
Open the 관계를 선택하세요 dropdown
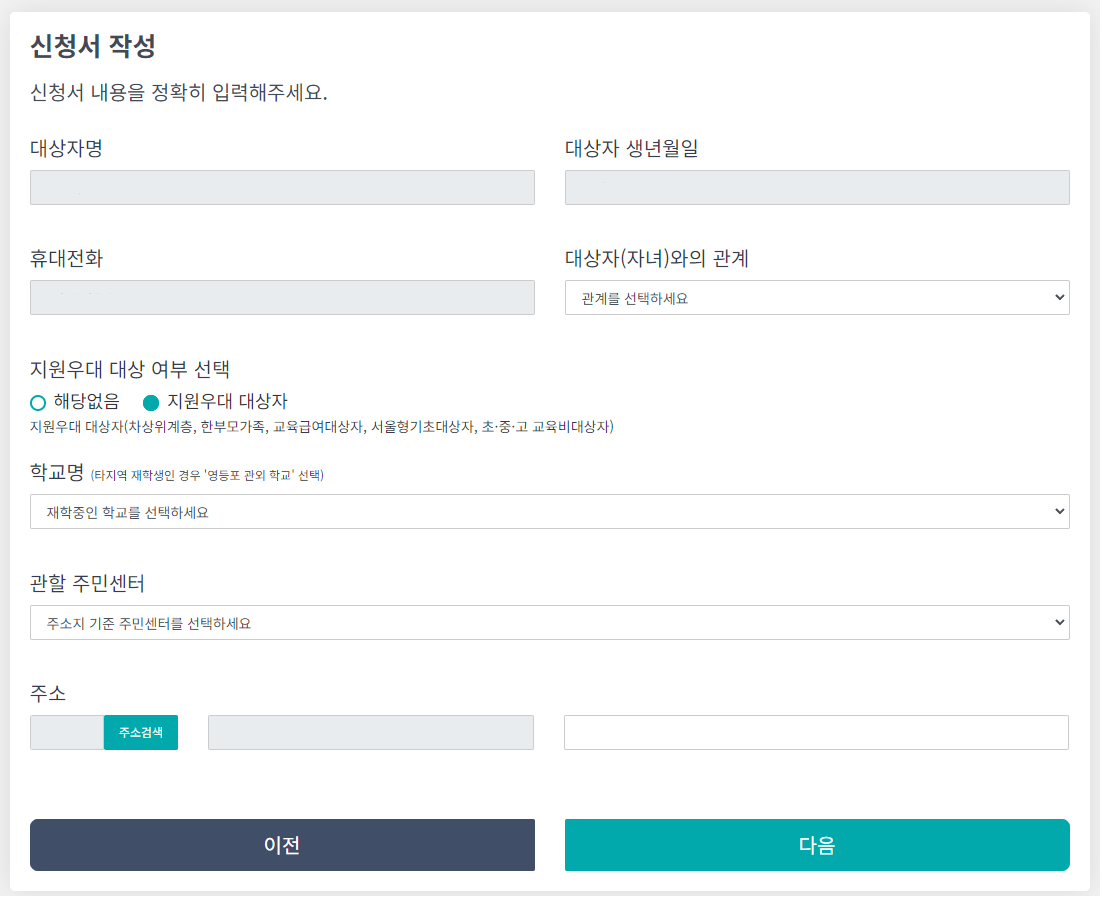819,298
